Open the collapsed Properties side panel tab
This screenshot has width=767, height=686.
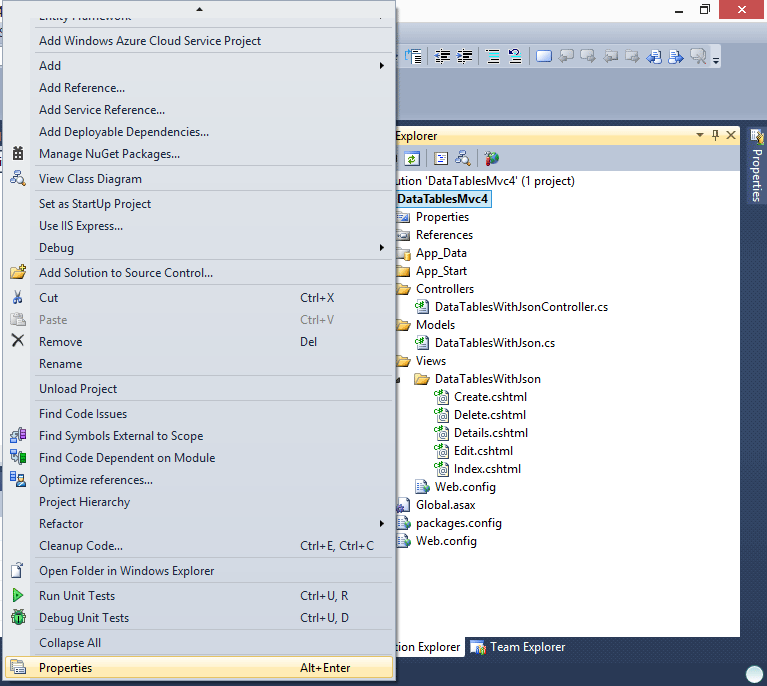tap(756, 165)
